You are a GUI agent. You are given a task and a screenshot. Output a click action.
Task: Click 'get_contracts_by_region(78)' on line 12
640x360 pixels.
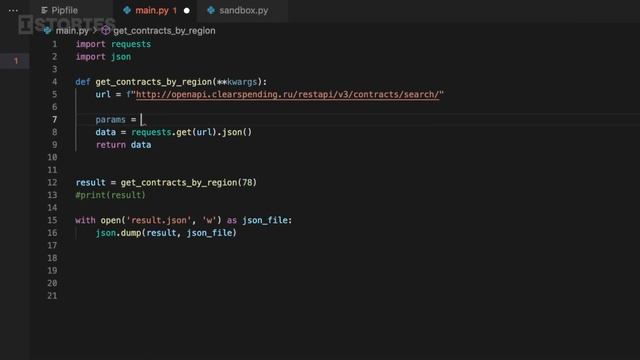click(x=189, y=182)
